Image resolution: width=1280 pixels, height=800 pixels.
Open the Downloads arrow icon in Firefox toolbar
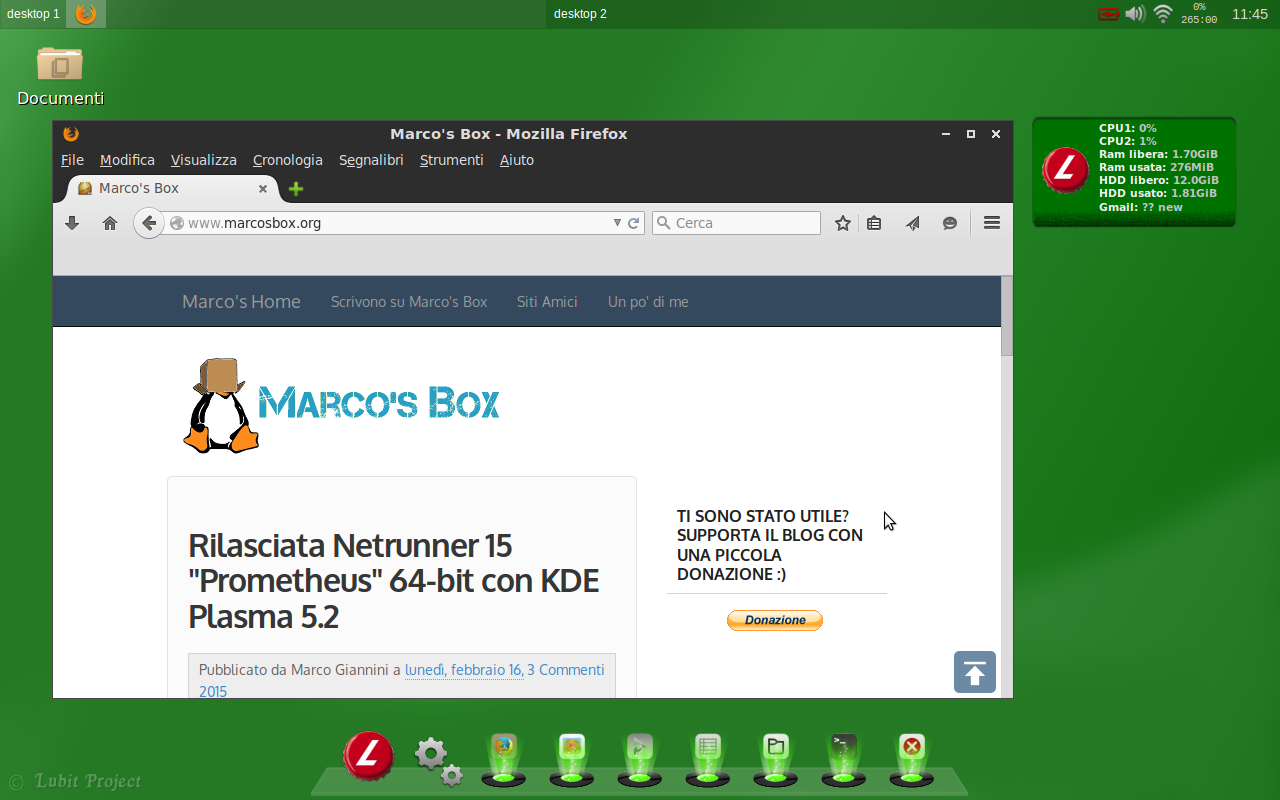tap(71, 222)
